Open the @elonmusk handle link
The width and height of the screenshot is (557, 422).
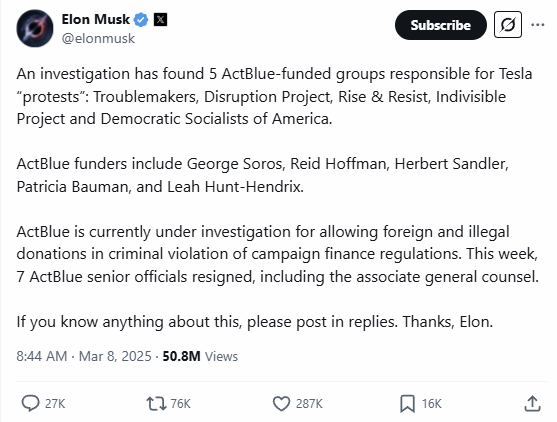[x=98, y=38]
